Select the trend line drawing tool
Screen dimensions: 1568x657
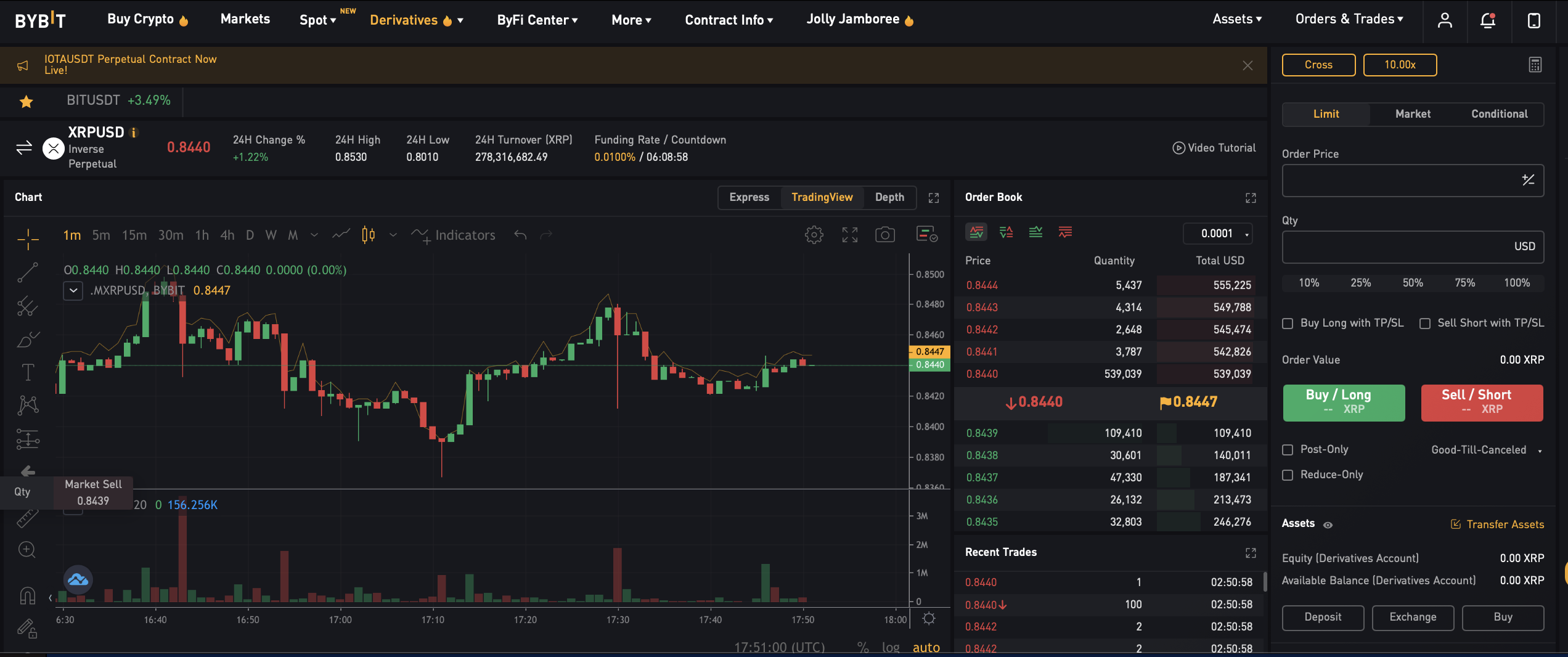click(28, 272)
